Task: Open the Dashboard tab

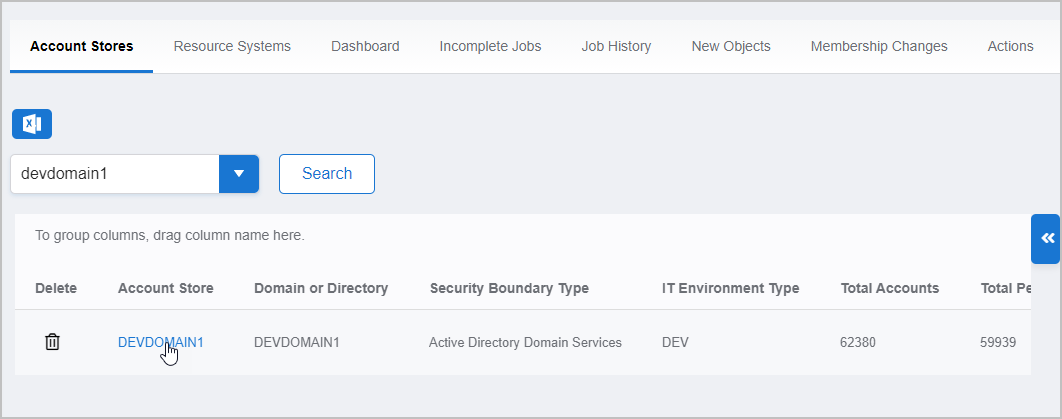Action: point(365,46)
